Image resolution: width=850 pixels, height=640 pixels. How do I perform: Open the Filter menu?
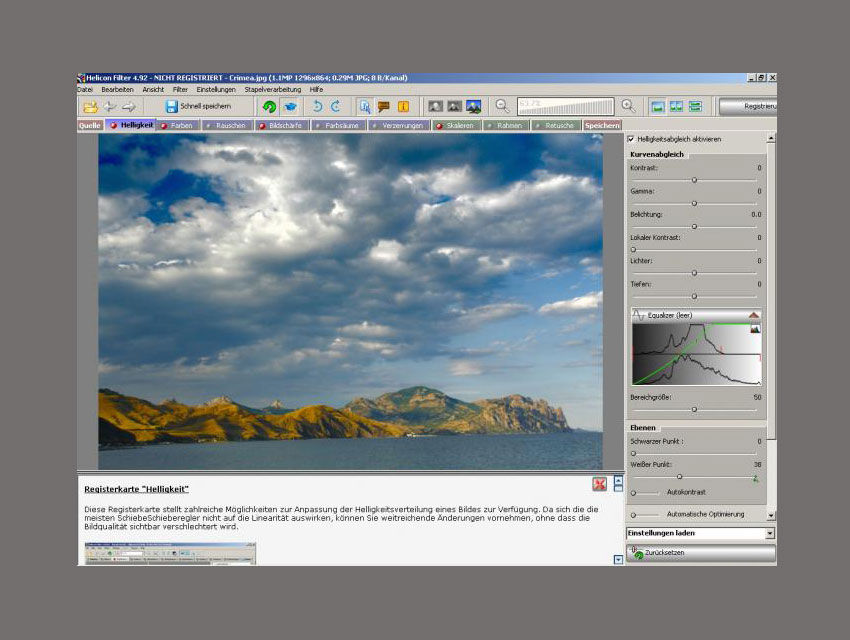(x=180, y=90)
